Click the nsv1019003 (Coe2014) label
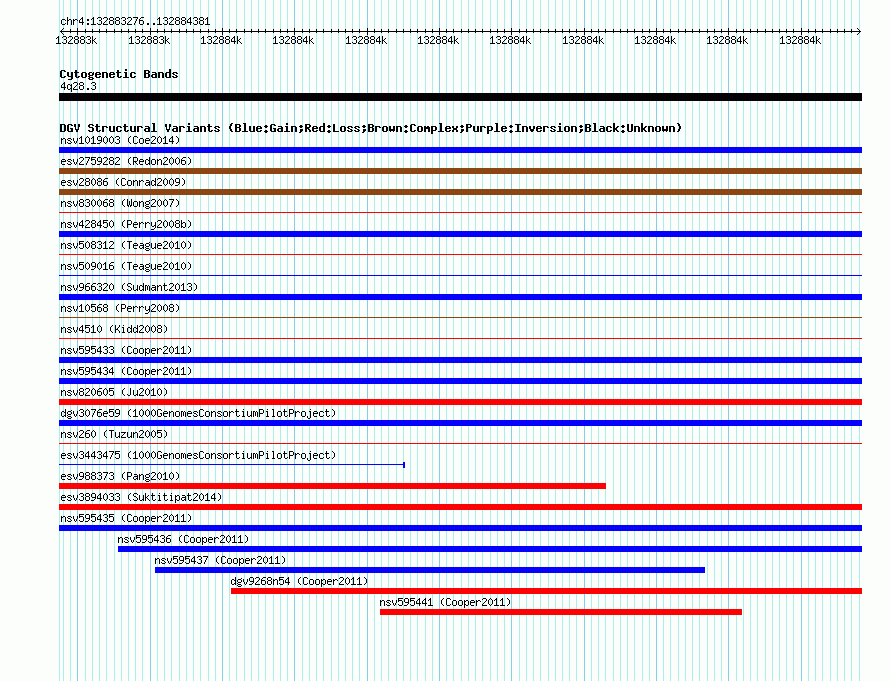890x681 pixels. pyautogui.click(x=120, y=140)
